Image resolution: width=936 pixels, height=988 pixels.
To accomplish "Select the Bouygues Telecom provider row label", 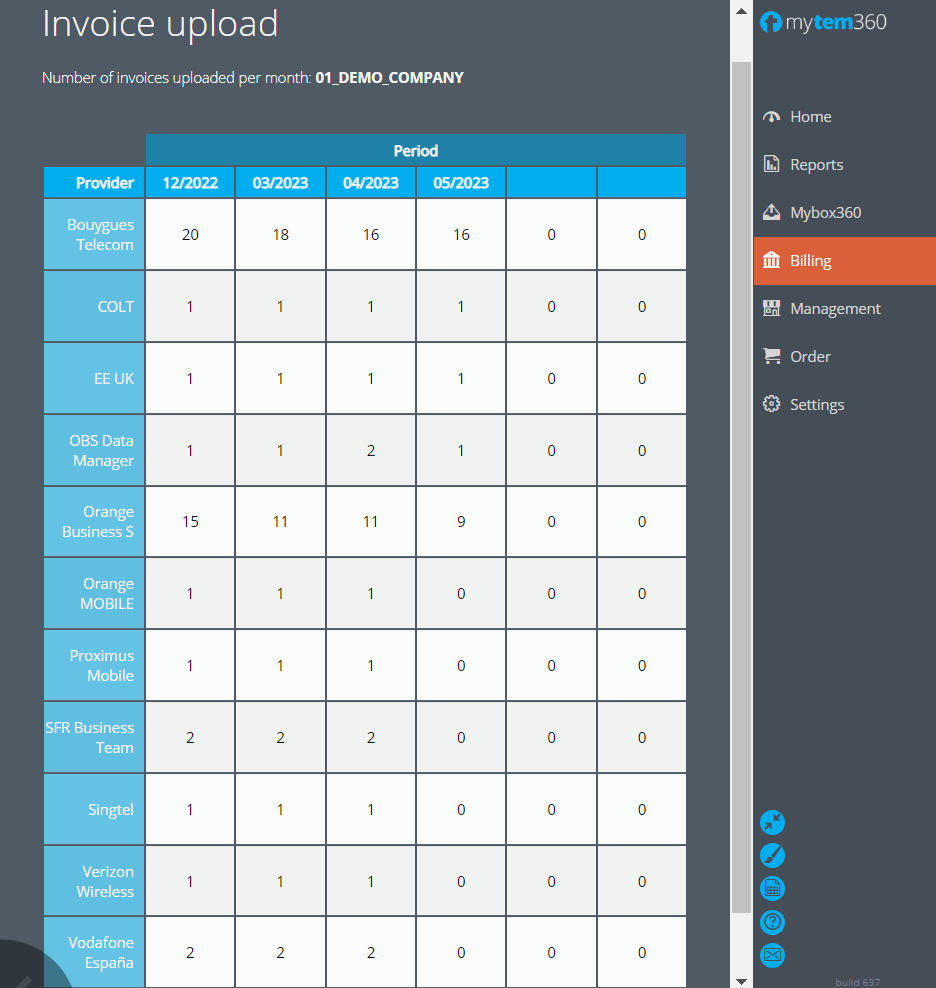I will point(95,234).
